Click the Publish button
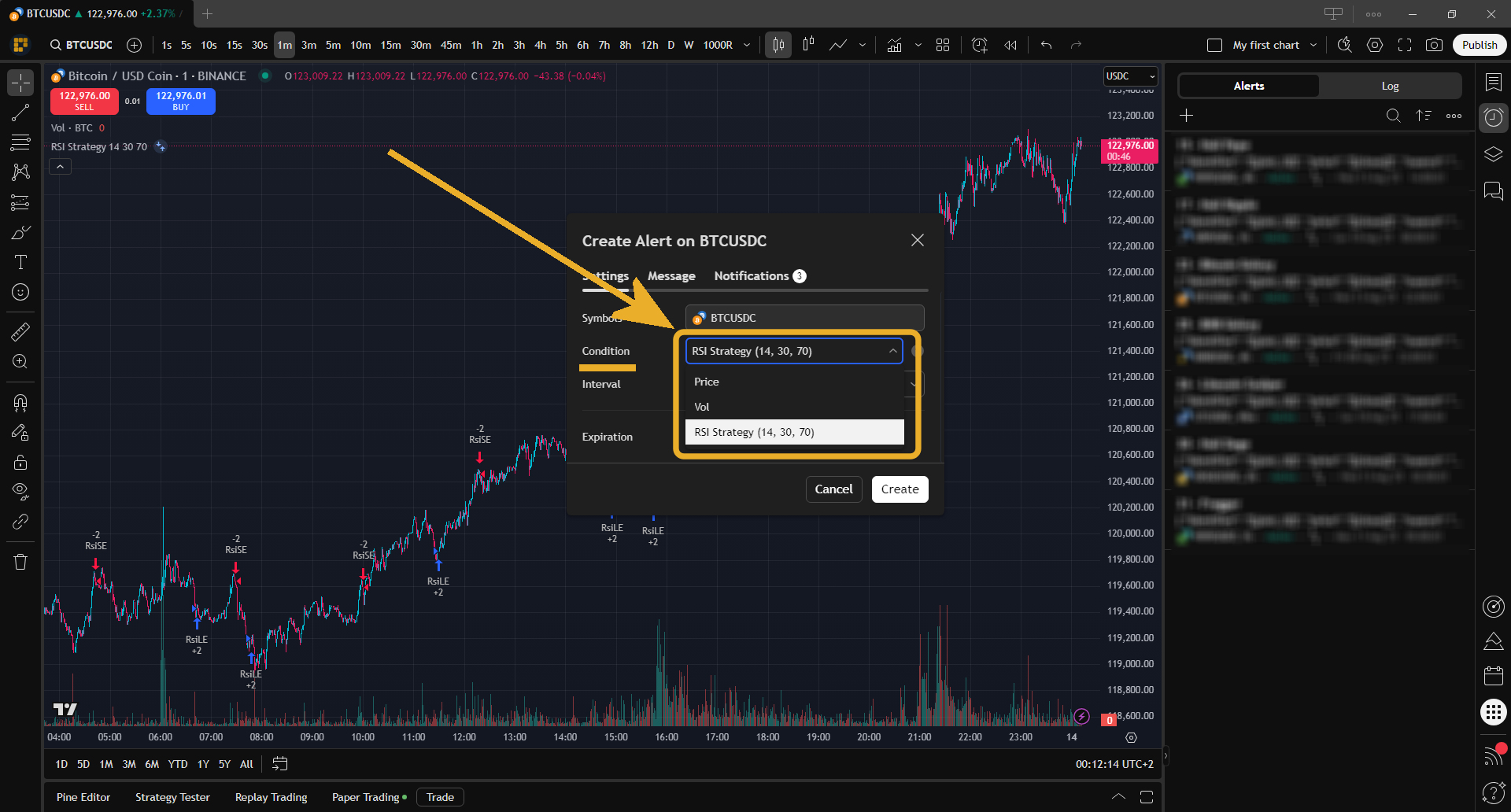The height and width of the screenshot is (812, 1511). click(x=1480, y=45)
